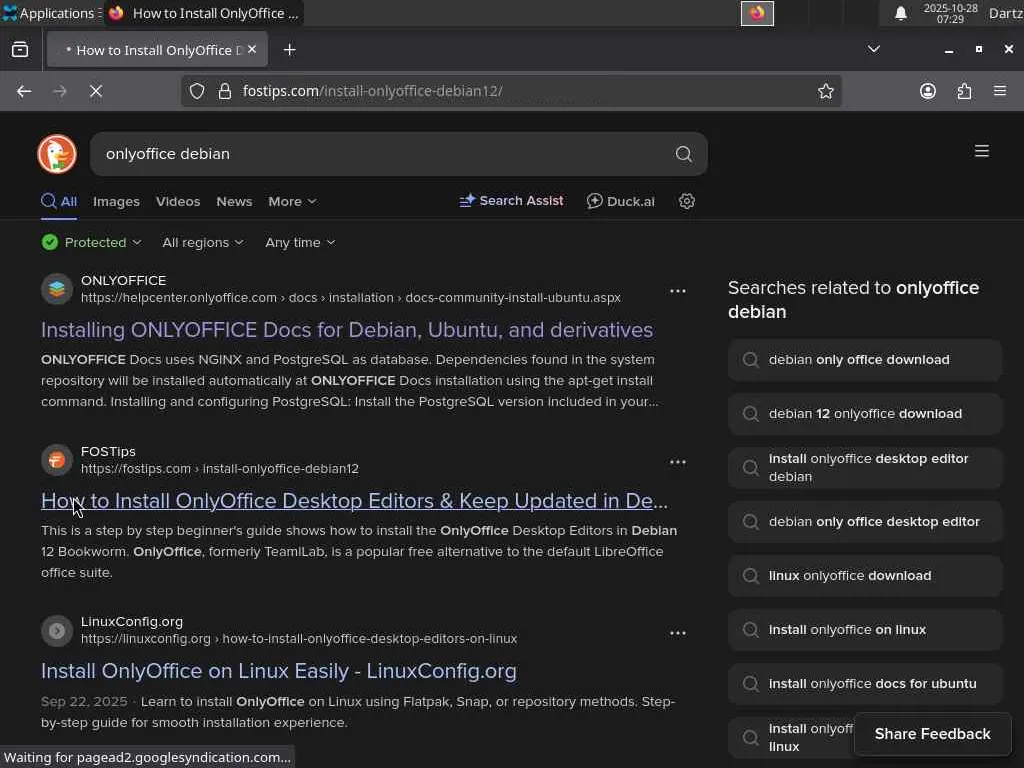The height and width of the screenshot is (768, 1024).
Task: Click the helpcenter.onlyoffice.com URL text
Action: [351, 298]
